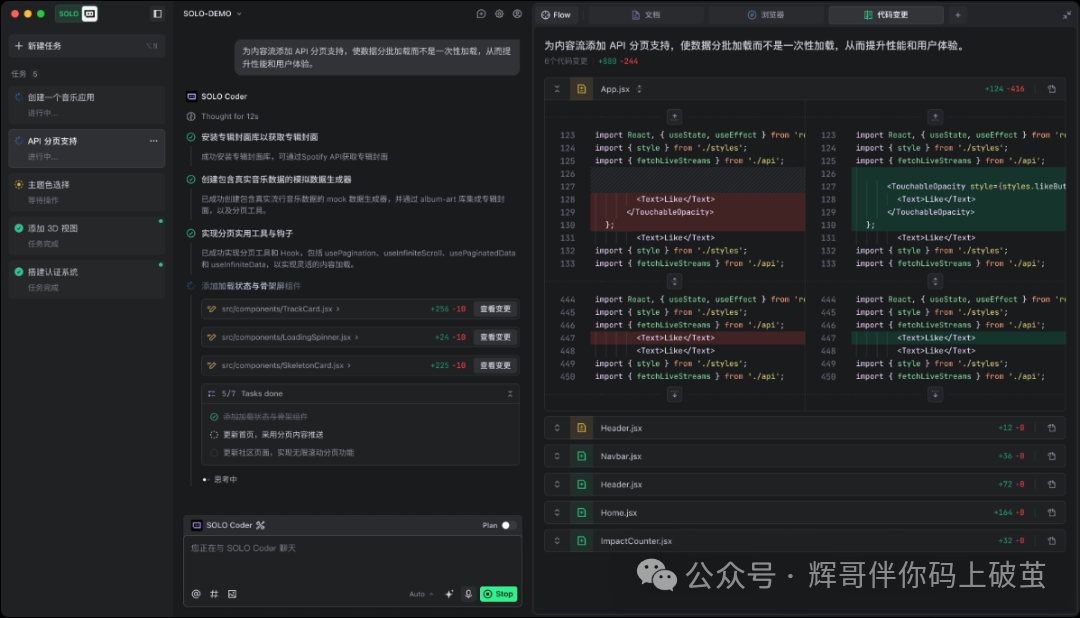Click 查看变更 for TrackCard.jsx
The width and height of the screenshot is (1080, 618).
494,309
